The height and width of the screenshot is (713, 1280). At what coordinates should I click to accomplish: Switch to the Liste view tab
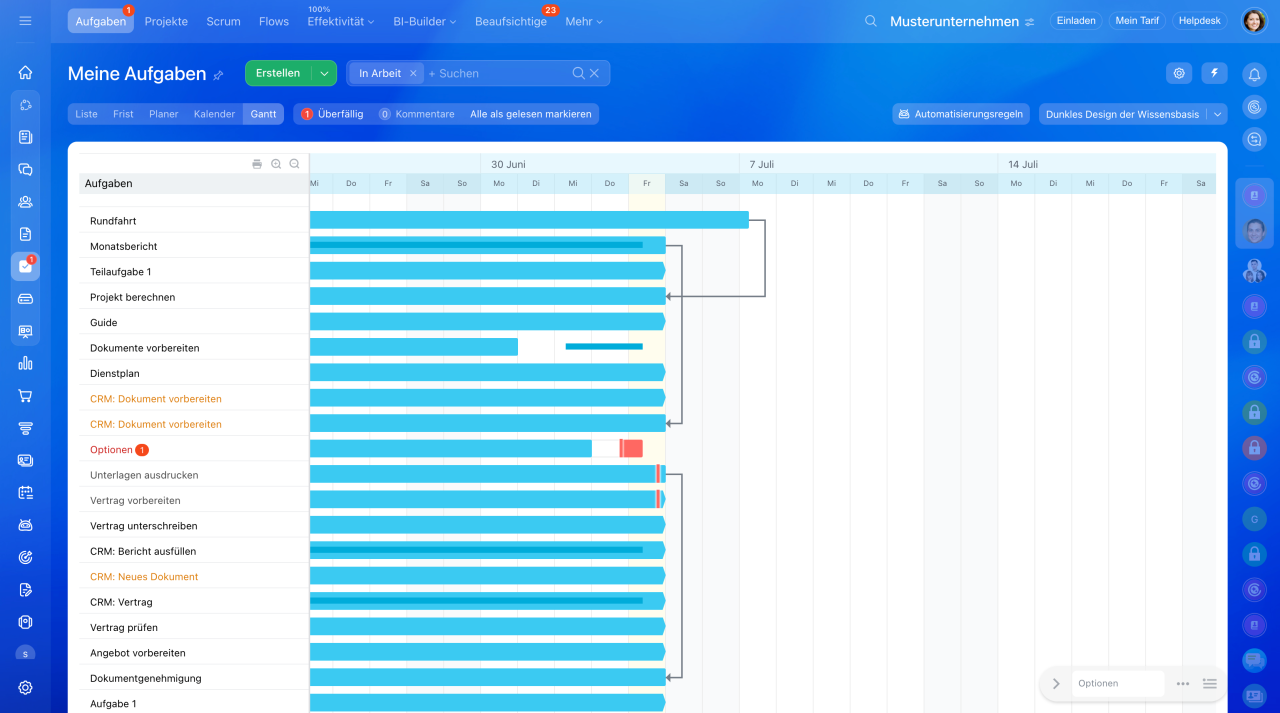pos(87,114)
